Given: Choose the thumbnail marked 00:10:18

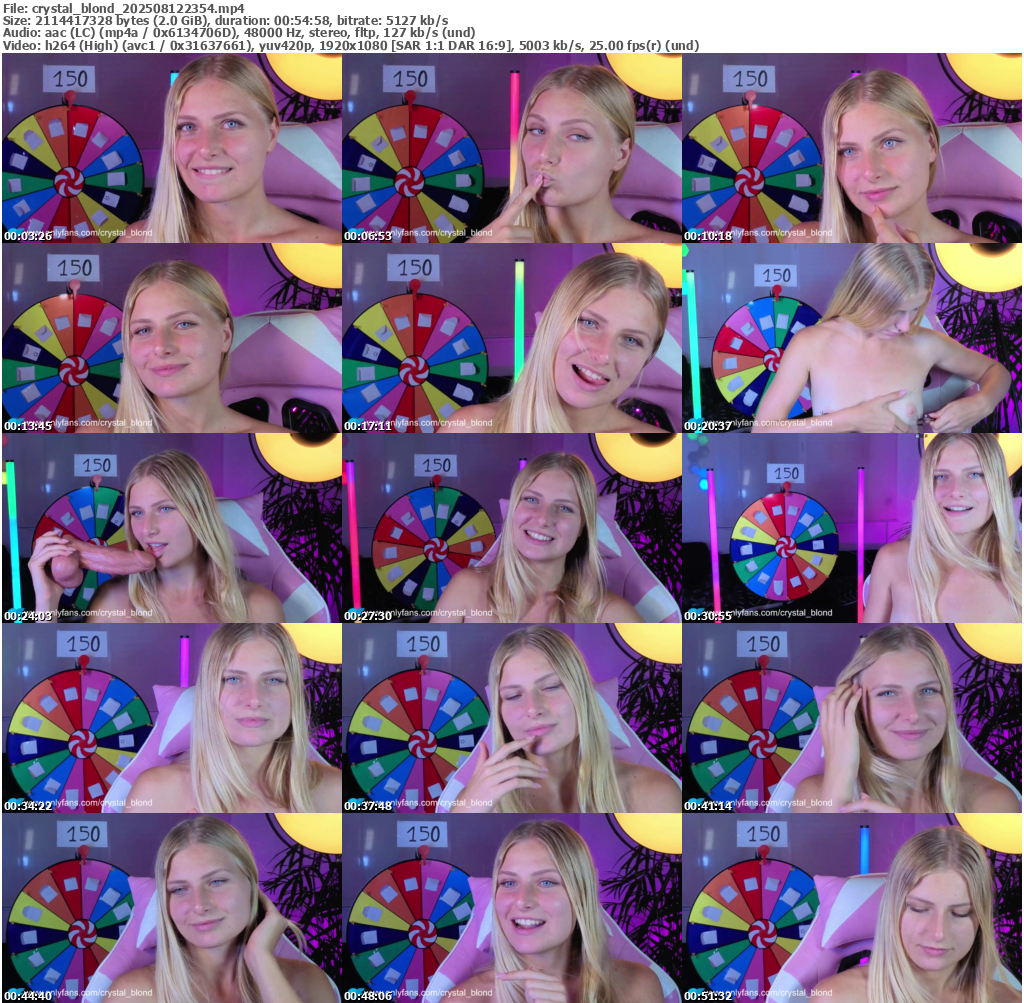Looking at the screenshot, I should pos(852,148).
